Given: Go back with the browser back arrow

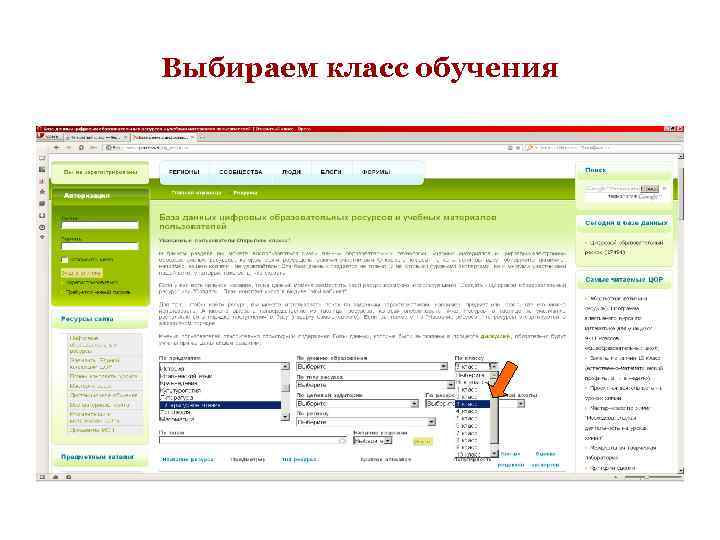Looking at the screenshot, I should coord(57,147).
